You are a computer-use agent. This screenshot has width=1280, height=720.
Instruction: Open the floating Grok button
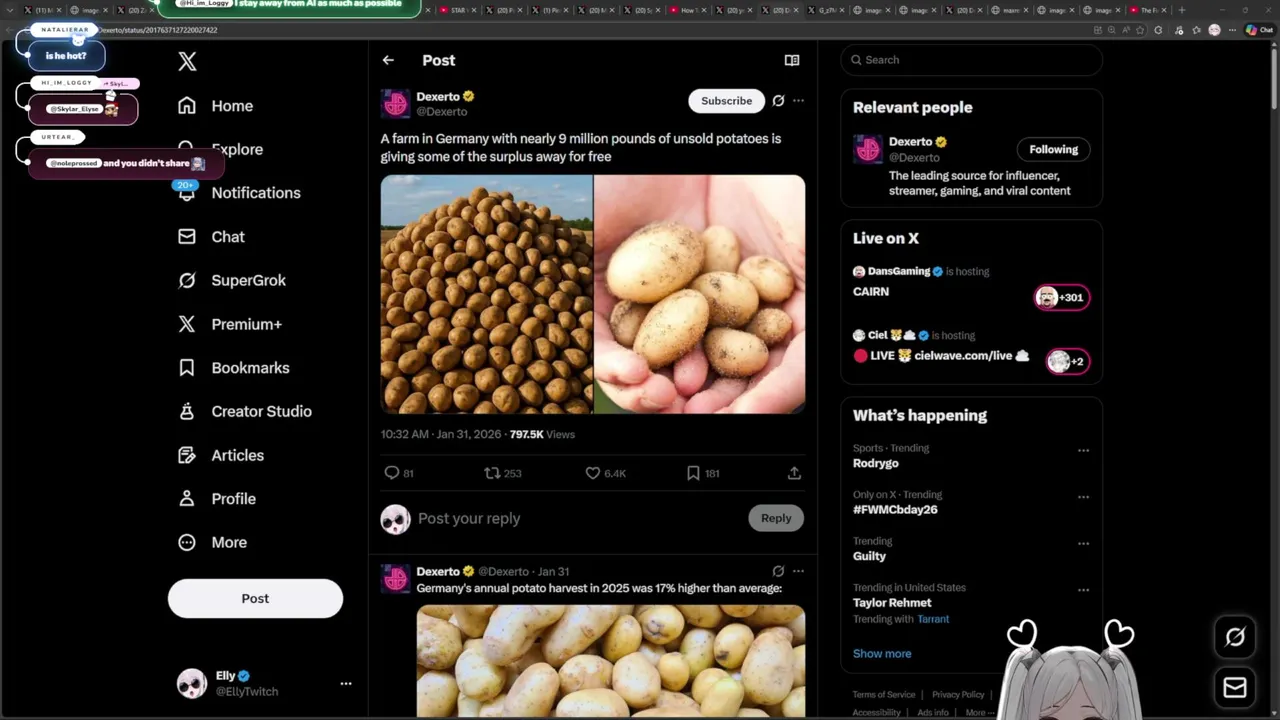(x=1235, y=637)
